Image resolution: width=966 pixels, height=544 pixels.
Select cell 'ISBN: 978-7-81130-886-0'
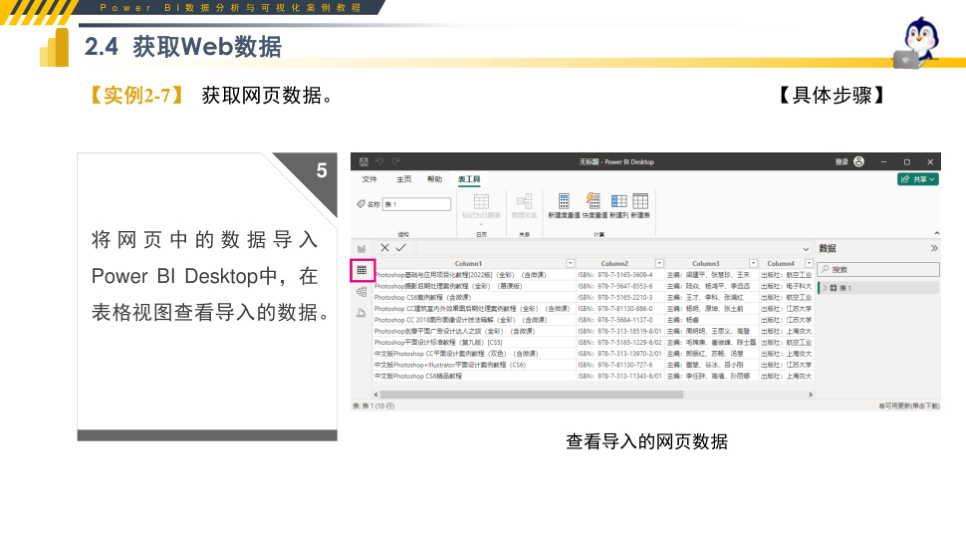620,309
